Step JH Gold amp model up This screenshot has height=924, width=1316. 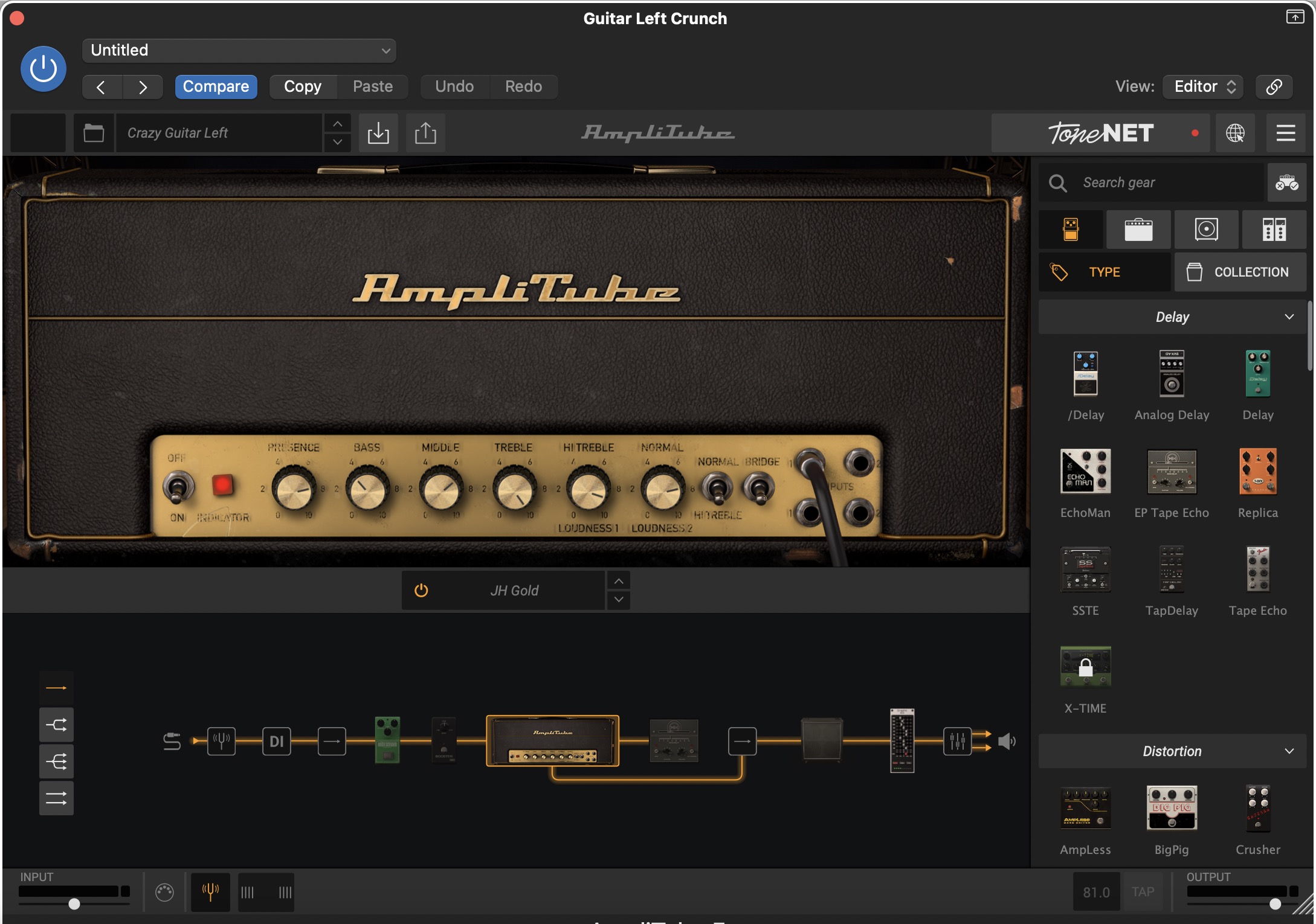point(619,581)
